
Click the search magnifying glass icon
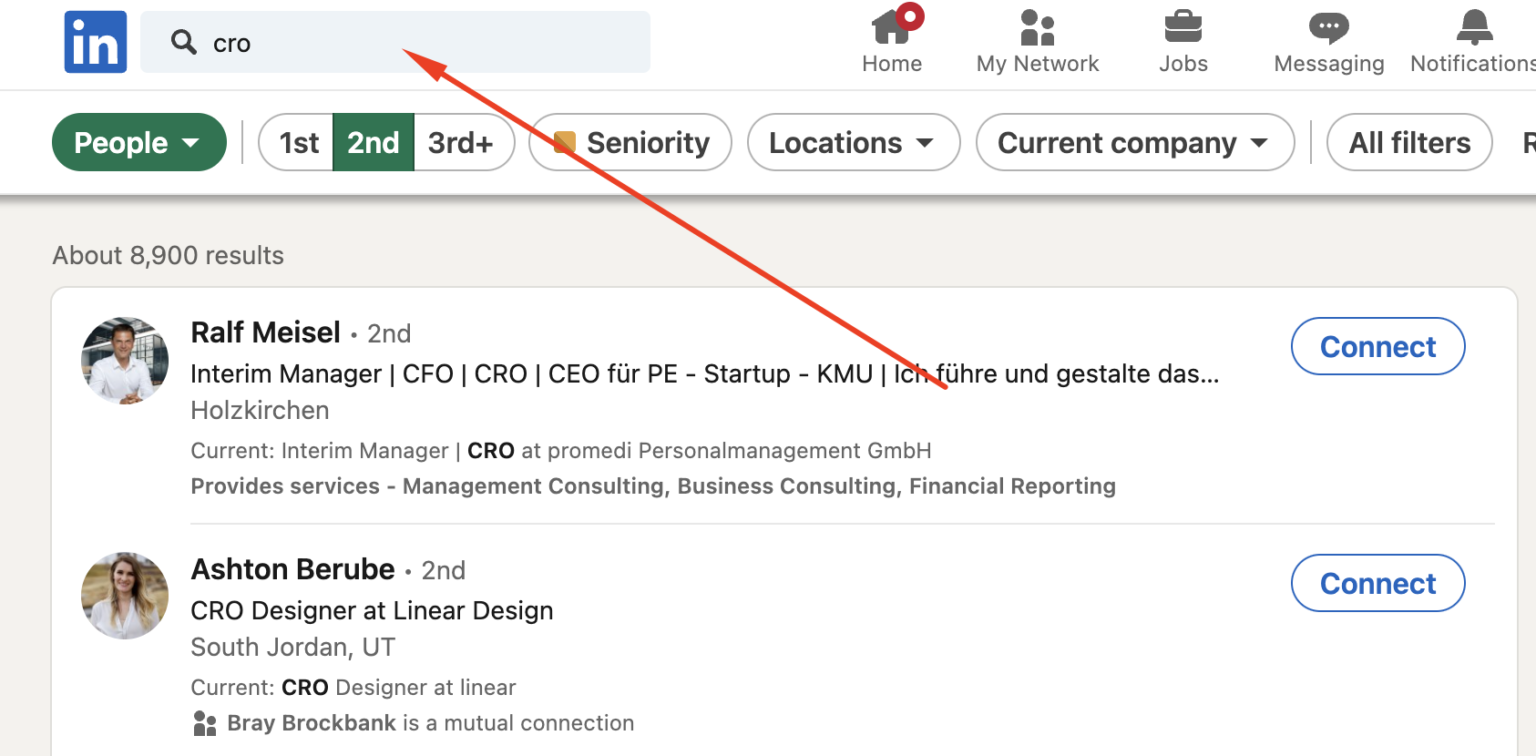[x=184, y=42]
